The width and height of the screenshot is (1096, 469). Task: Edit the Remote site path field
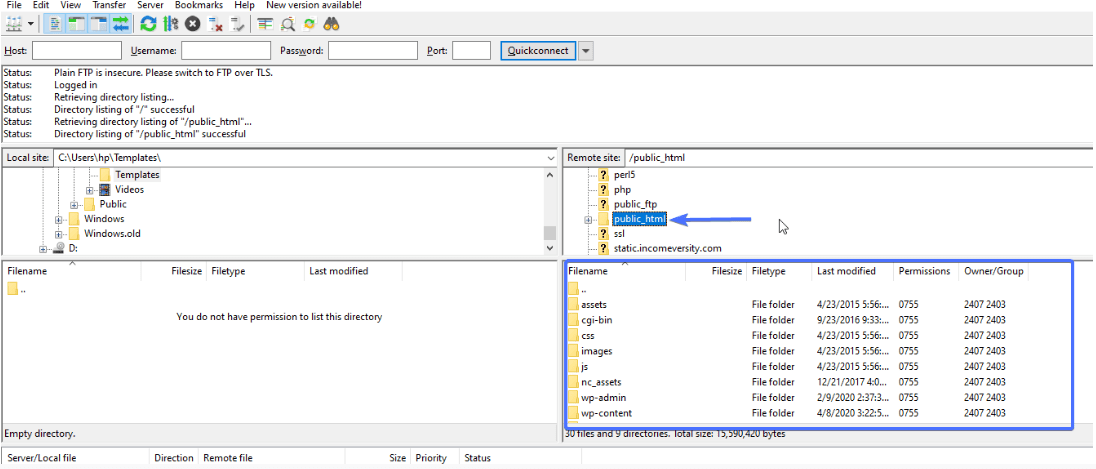coord(858,158)
